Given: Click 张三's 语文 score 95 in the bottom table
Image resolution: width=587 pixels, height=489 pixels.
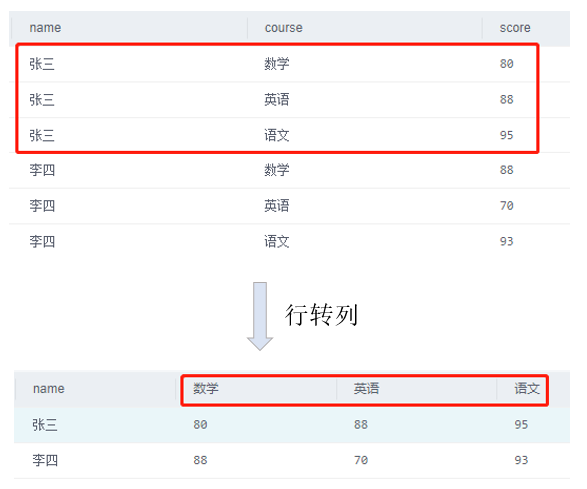Looking at the screenshot, I should click(521, 425).
